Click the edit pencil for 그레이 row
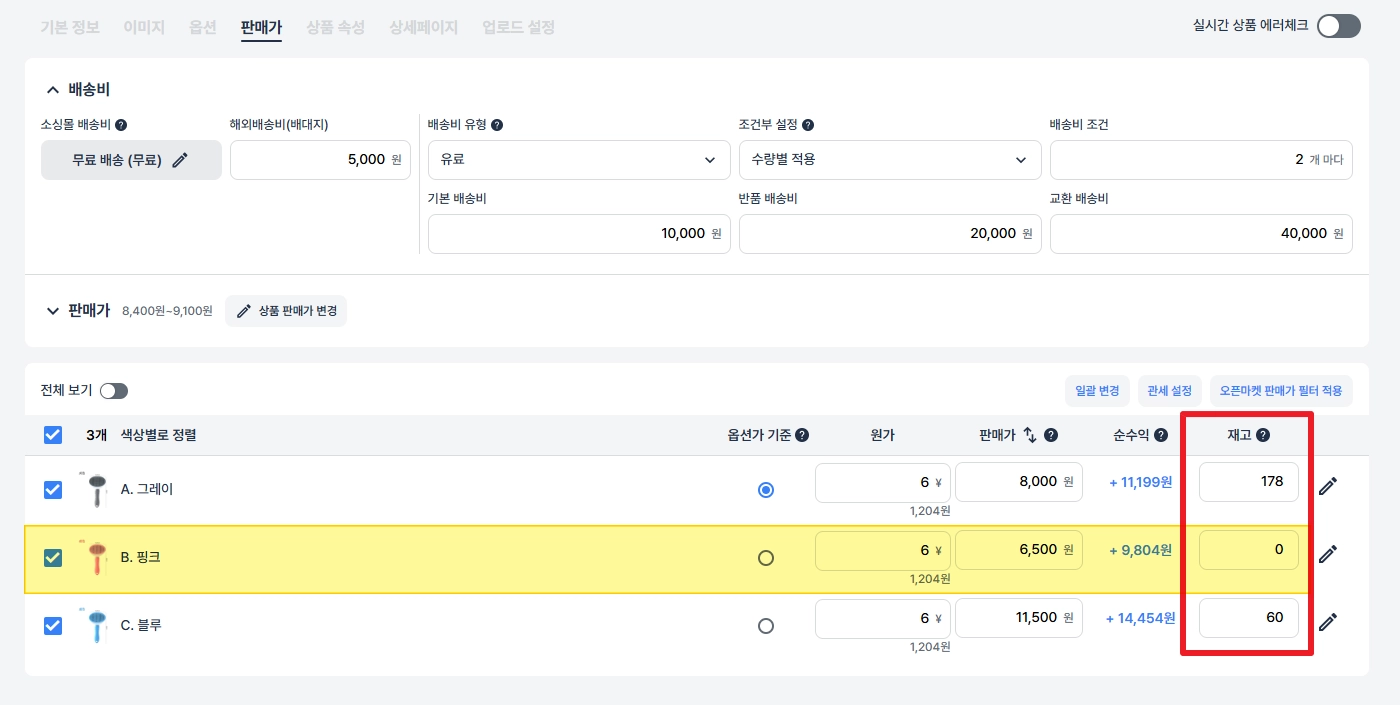The image size is (1400, 705). [x=1327, y=486]
